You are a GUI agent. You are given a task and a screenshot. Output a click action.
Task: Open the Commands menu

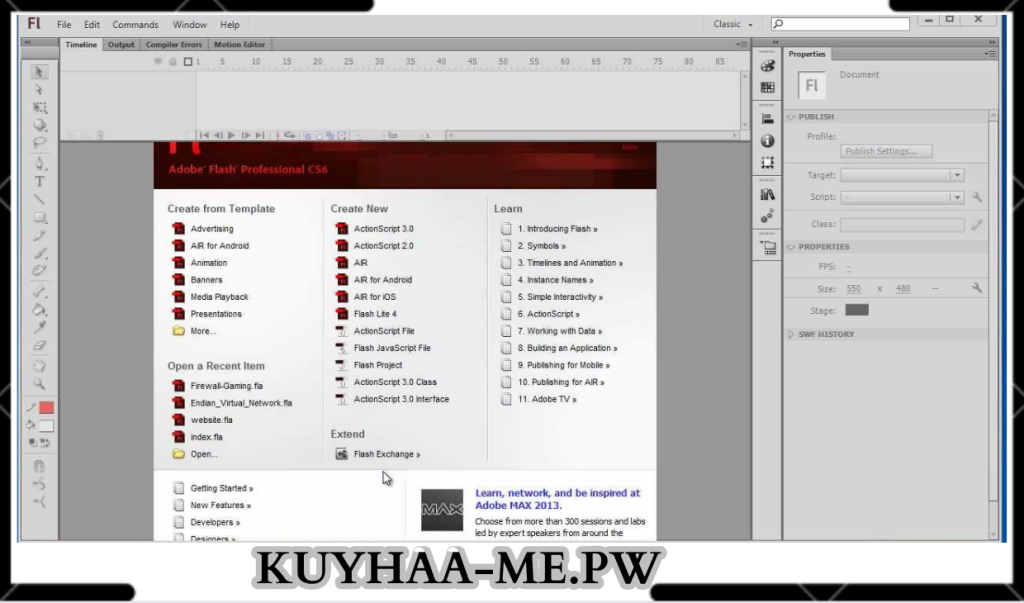pyautogui.click(x=135, y=25)
